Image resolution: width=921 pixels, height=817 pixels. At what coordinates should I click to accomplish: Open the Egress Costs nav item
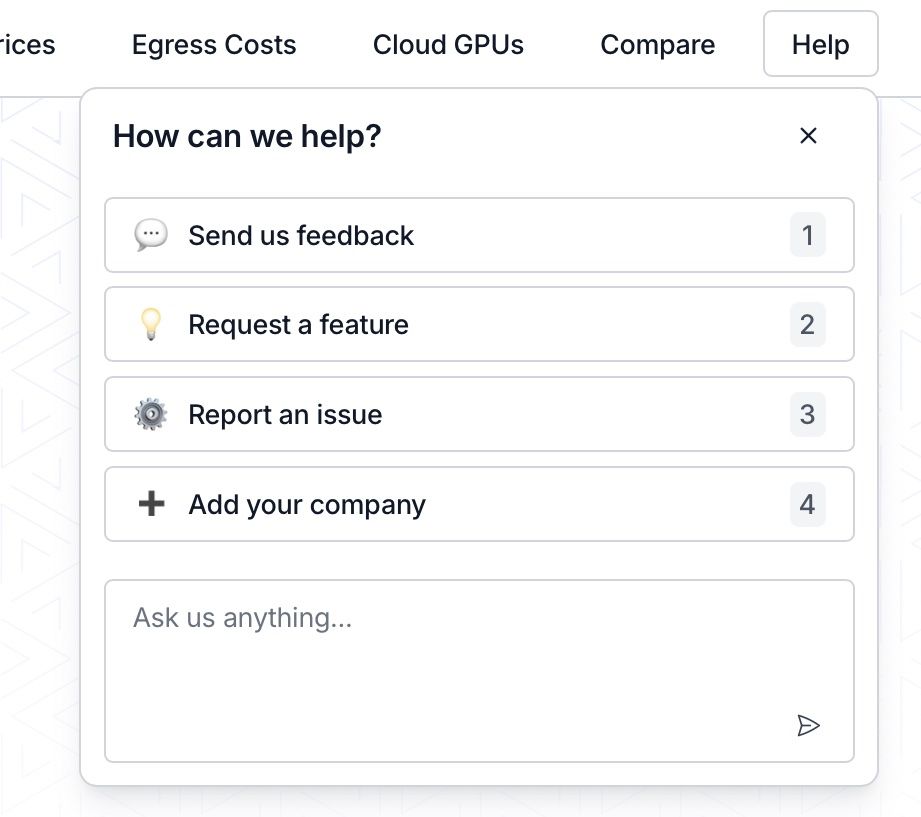point(214,45)
